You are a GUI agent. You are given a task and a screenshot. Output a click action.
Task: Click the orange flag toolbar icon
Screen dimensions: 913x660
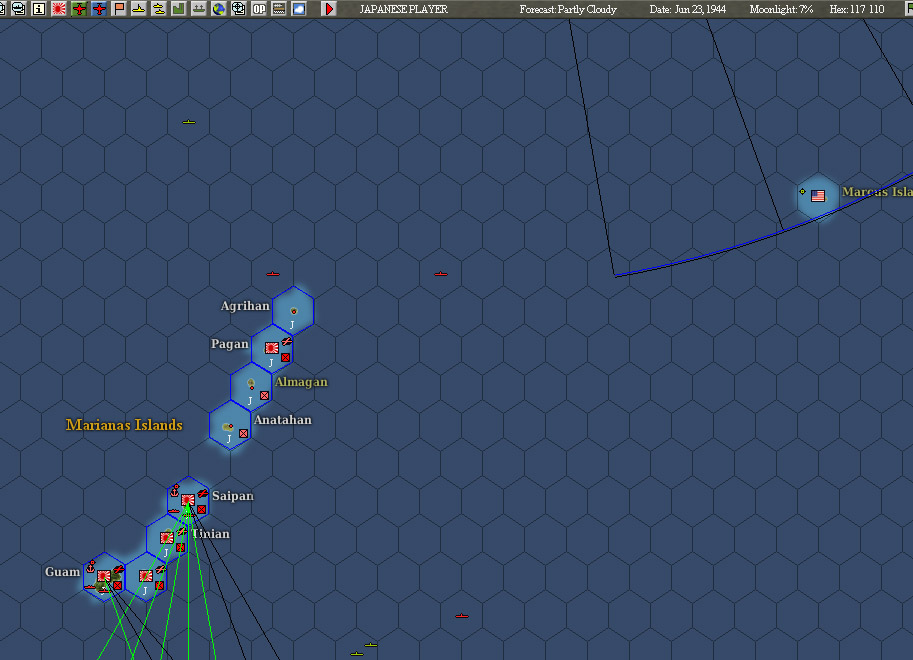tap(119, 9)
